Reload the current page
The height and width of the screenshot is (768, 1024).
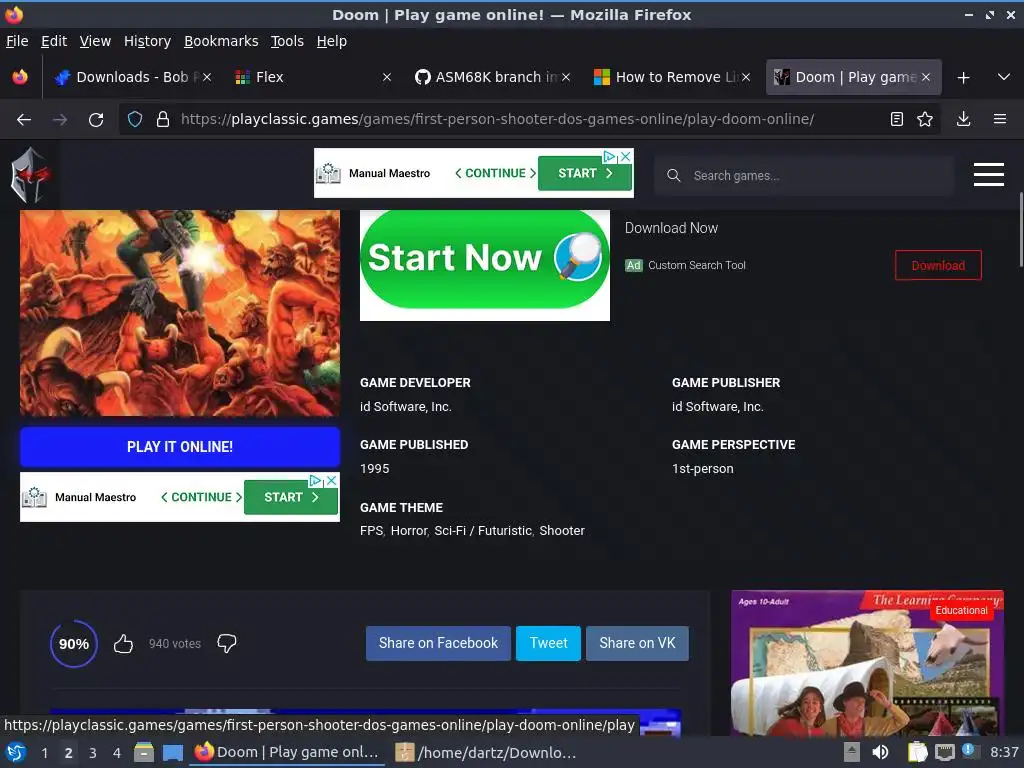coord(96,120)
